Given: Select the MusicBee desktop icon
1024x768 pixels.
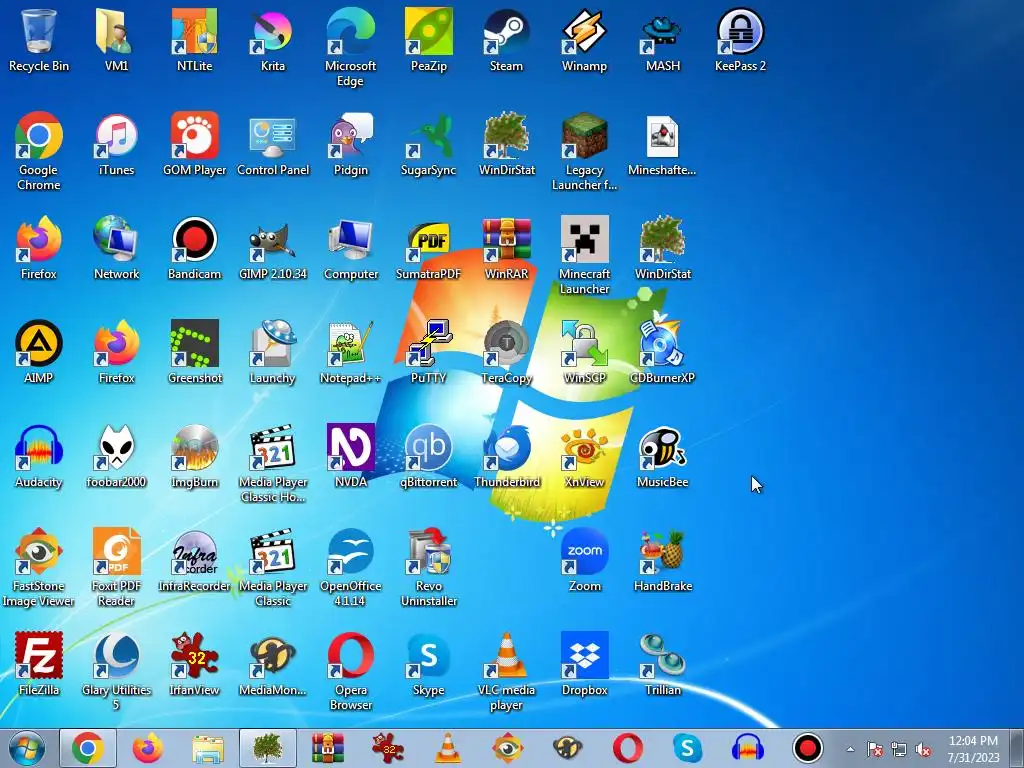Looking at the screenshot, I should click(x=662, y=456).
